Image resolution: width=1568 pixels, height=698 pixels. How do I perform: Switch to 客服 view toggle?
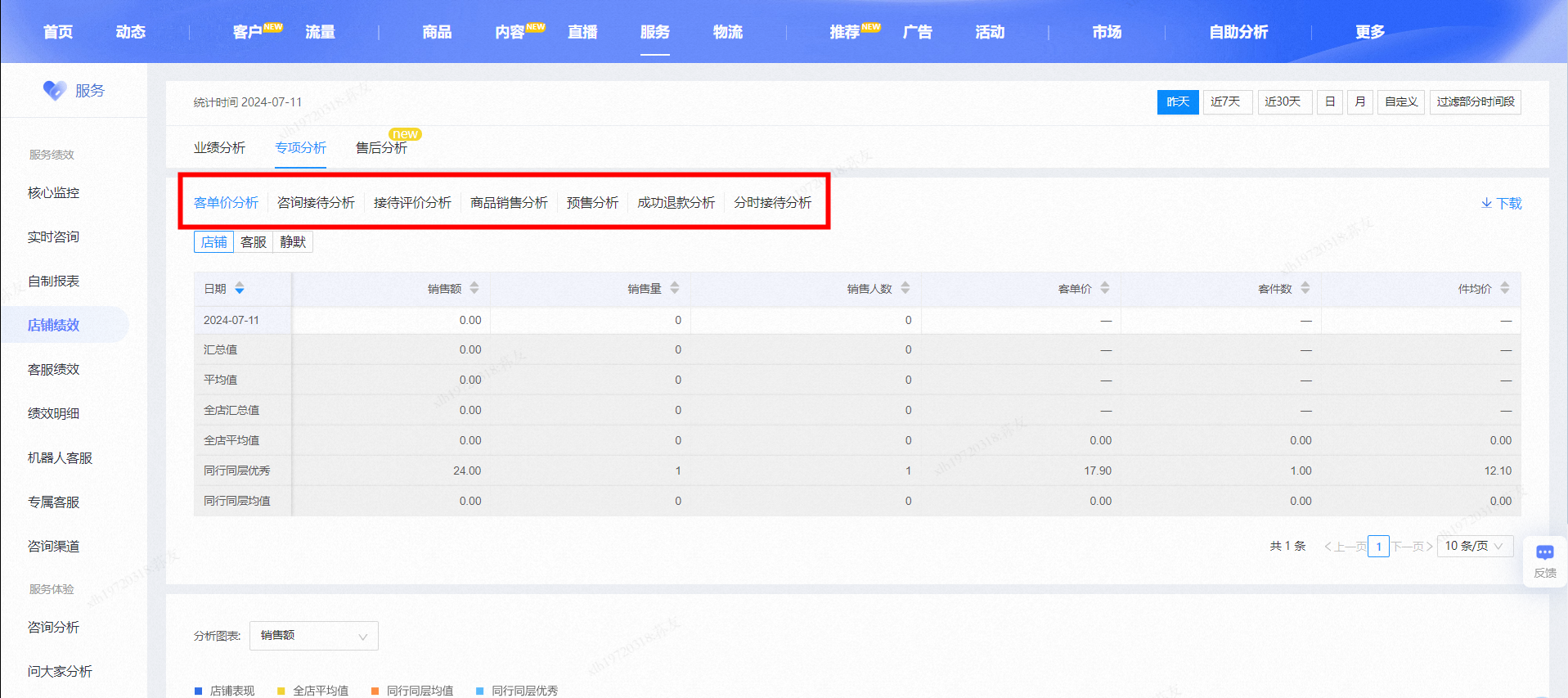(x=254, y=242)
